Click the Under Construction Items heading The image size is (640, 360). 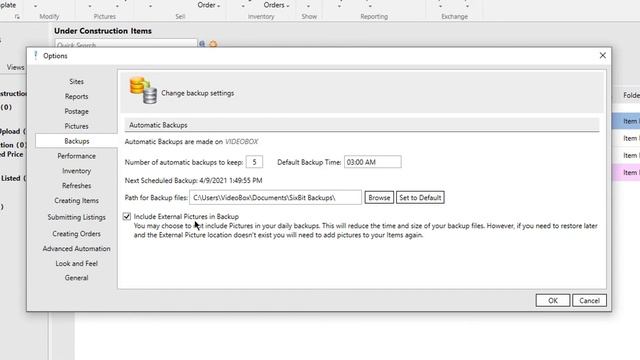(103, 31)
